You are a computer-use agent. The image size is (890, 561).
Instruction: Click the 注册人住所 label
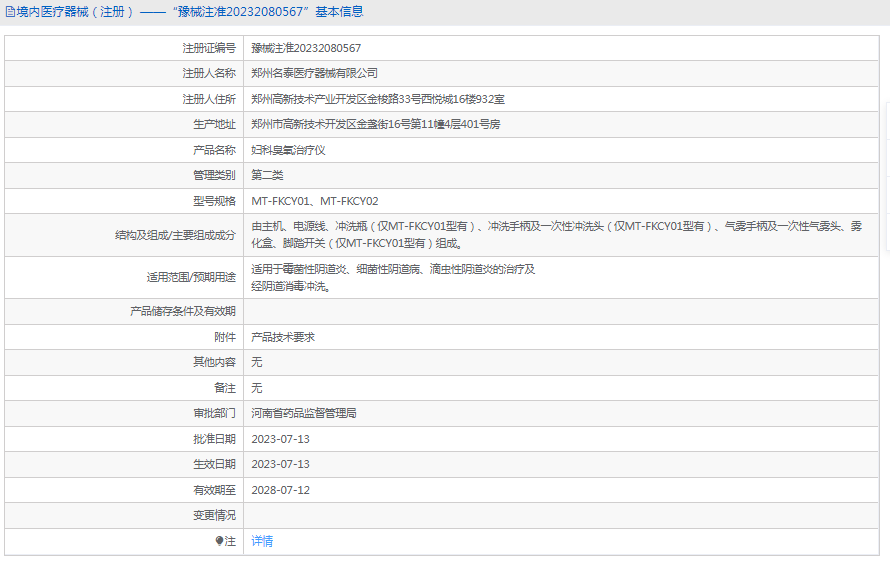click(x=209, y=99)
